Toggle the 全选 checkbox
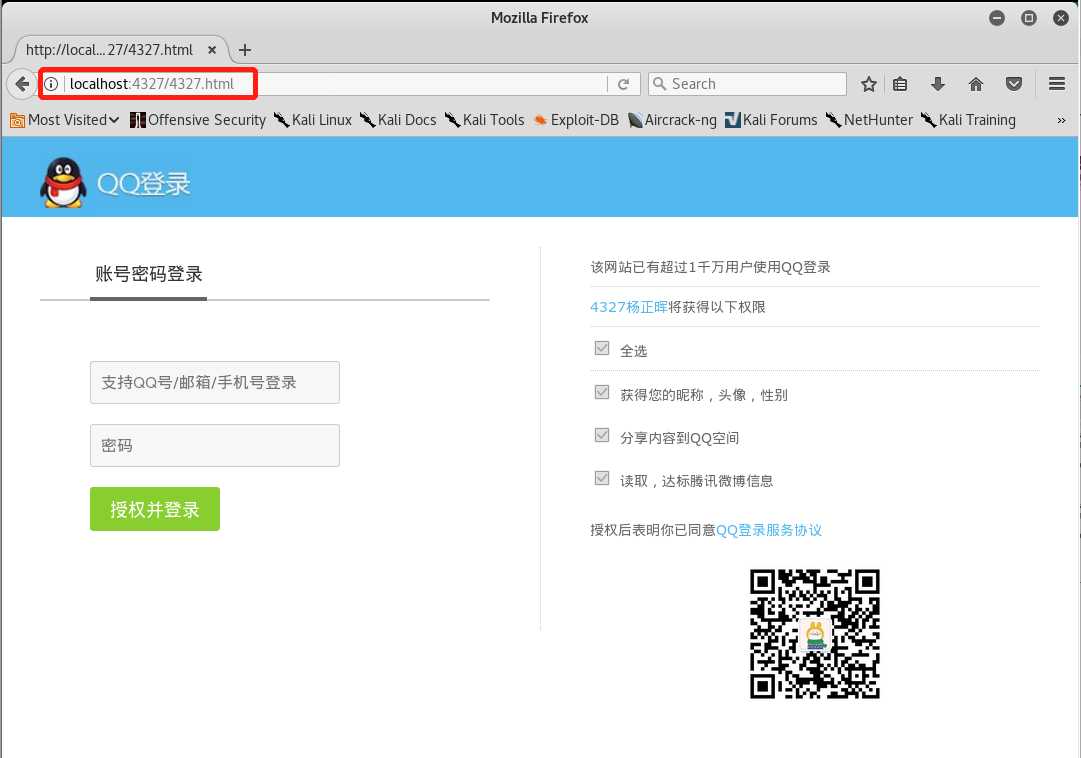The image size is (1081, 758). pyautogui.click(x=602, y=348)
